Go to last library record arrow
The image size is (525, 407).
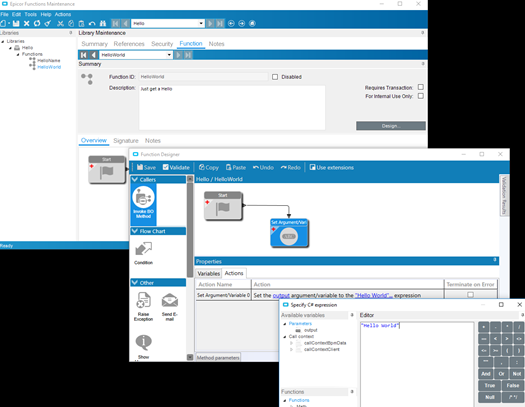pyautogui.click(x=220, y=23)
